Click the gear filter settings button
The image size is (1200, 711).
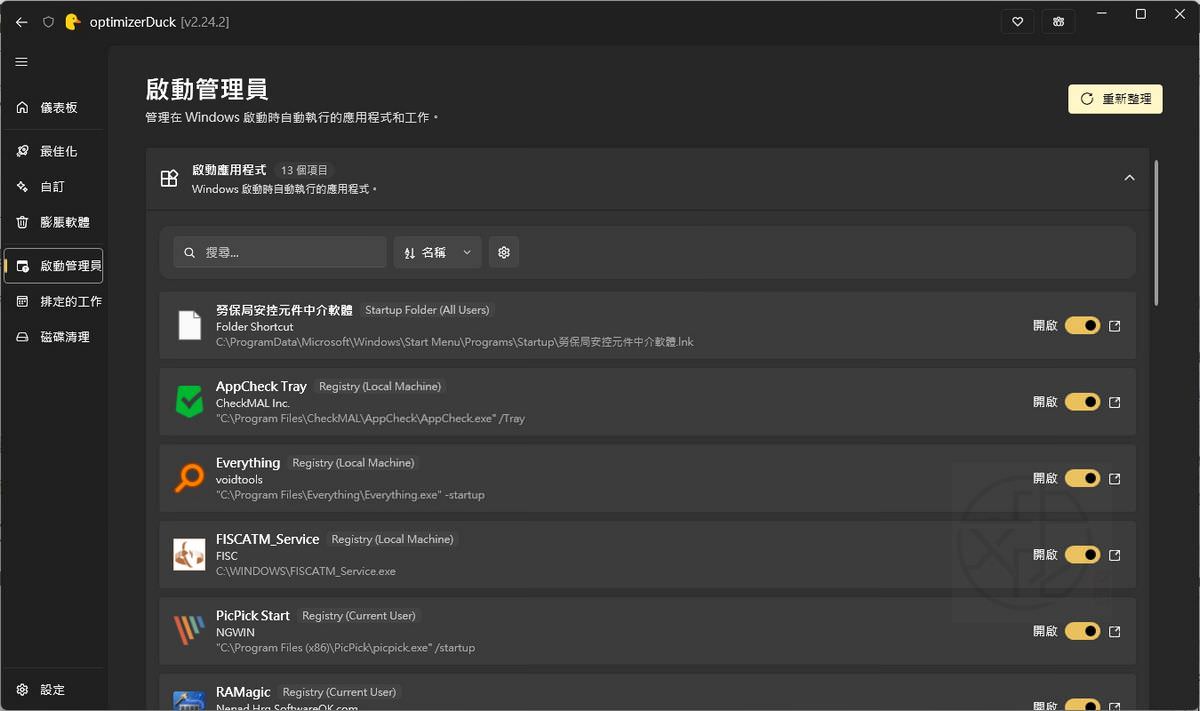504,253
